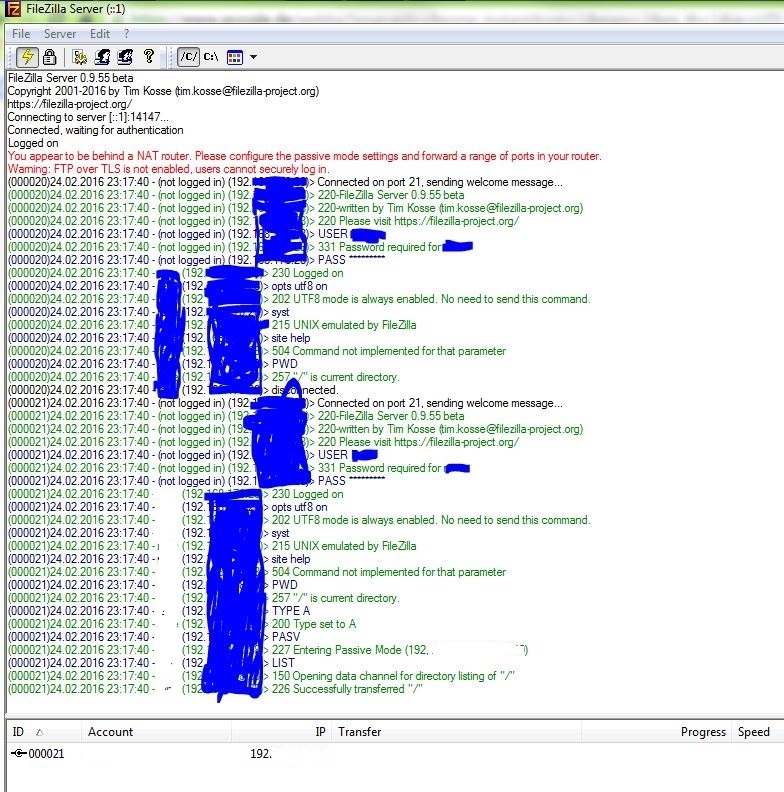Open the Server menu
This screenshot has height=792, width=784.
point(60,34)
